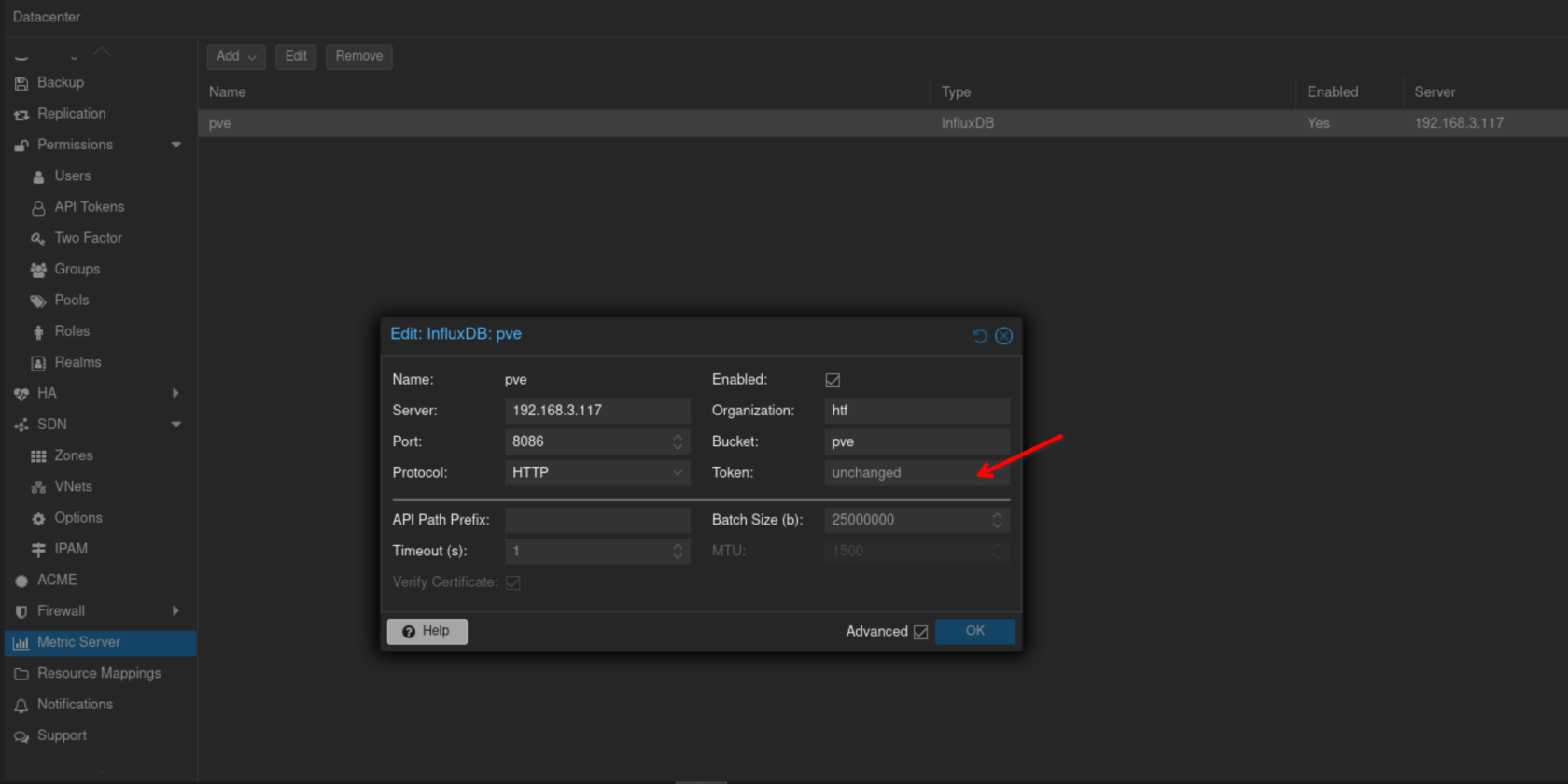Screen dimensions: 1568x784
Task: Click the API Tokens user icon
Action: click(38, 207)
